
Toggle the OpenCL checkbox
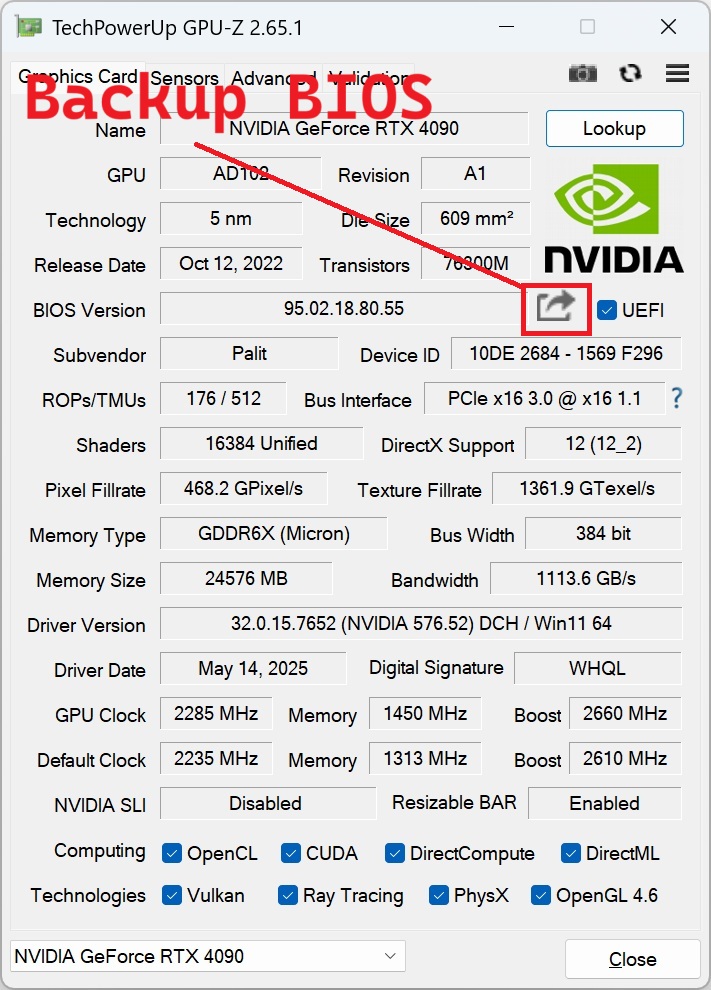(171, 853)
